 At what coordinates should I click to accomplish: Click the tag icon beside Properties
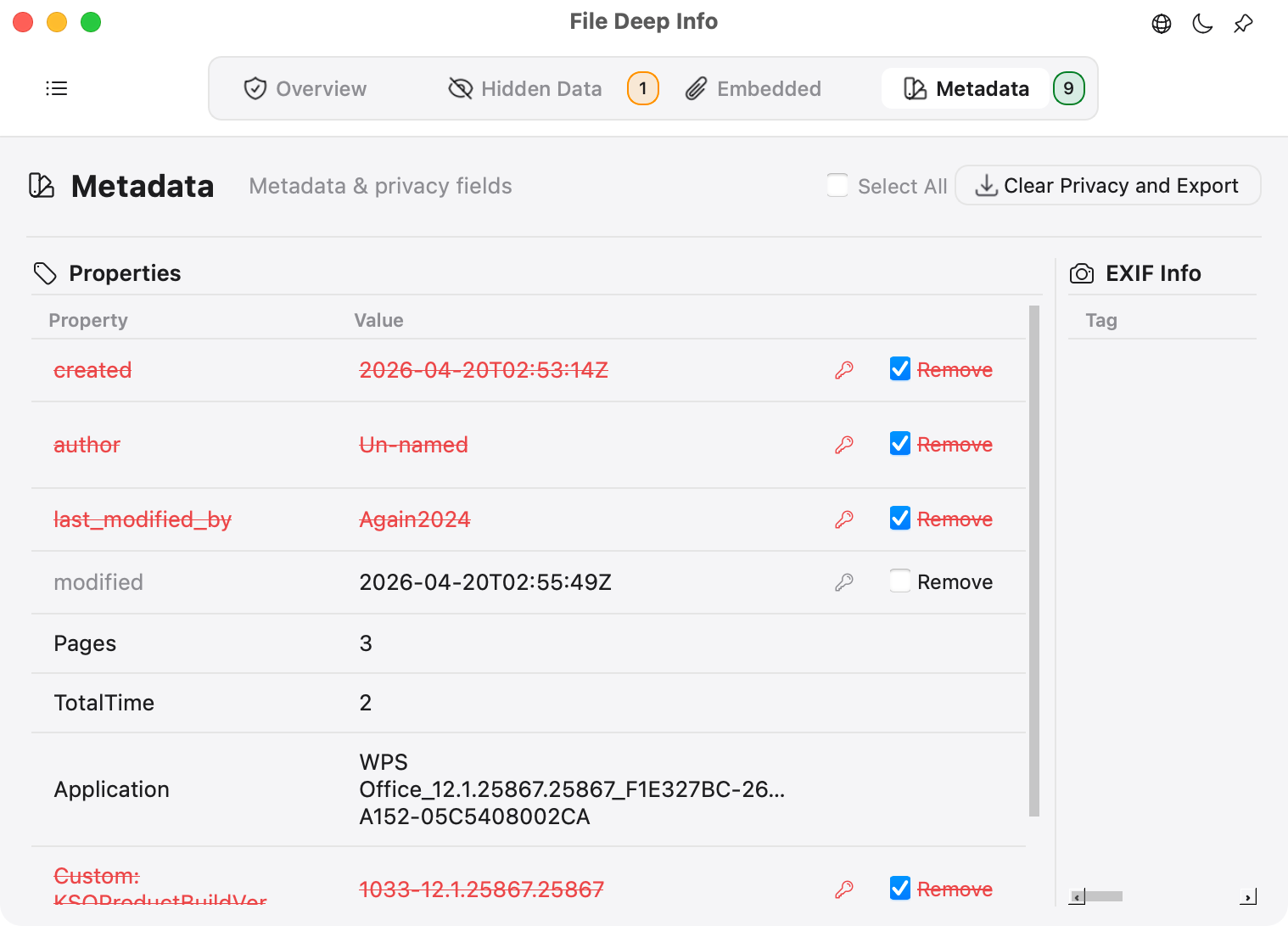(45, 273)
